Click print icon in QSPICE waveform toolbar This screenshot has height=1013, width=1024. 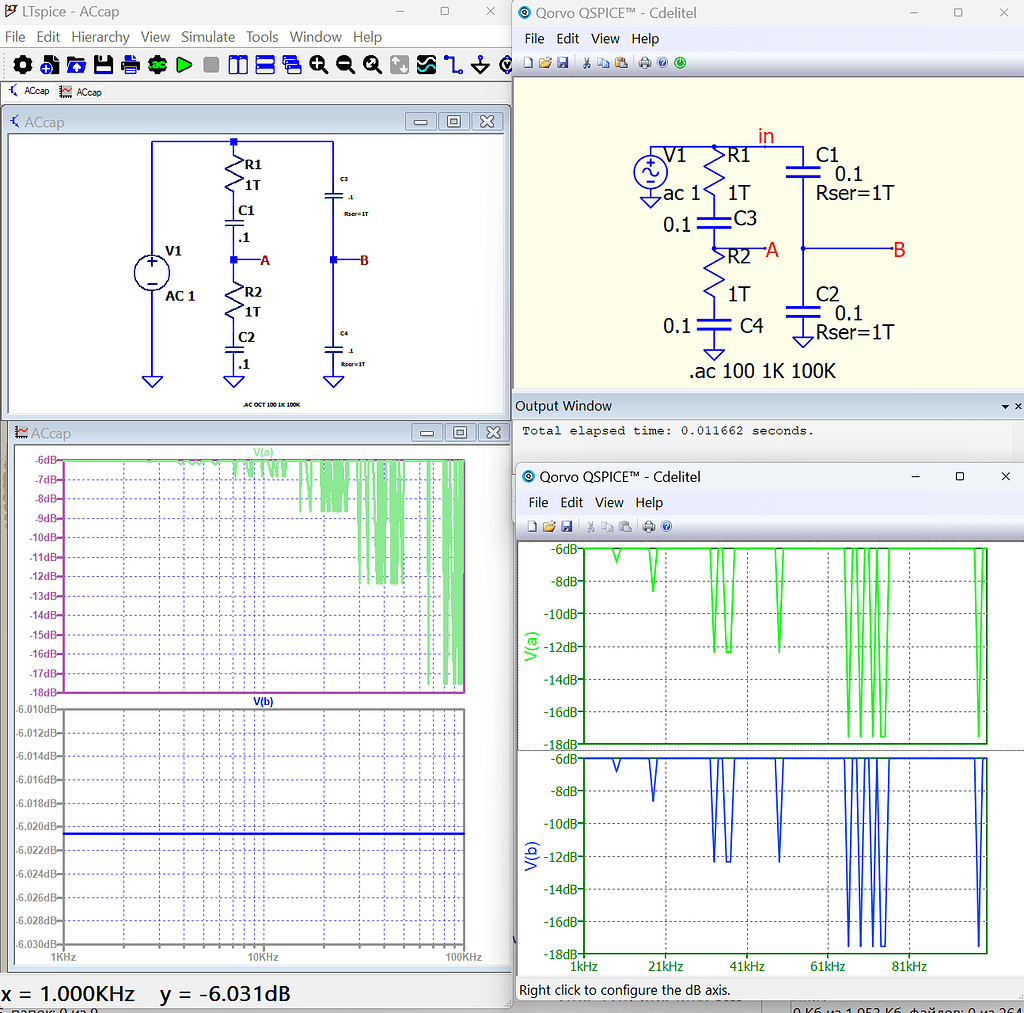pos(648,526)
